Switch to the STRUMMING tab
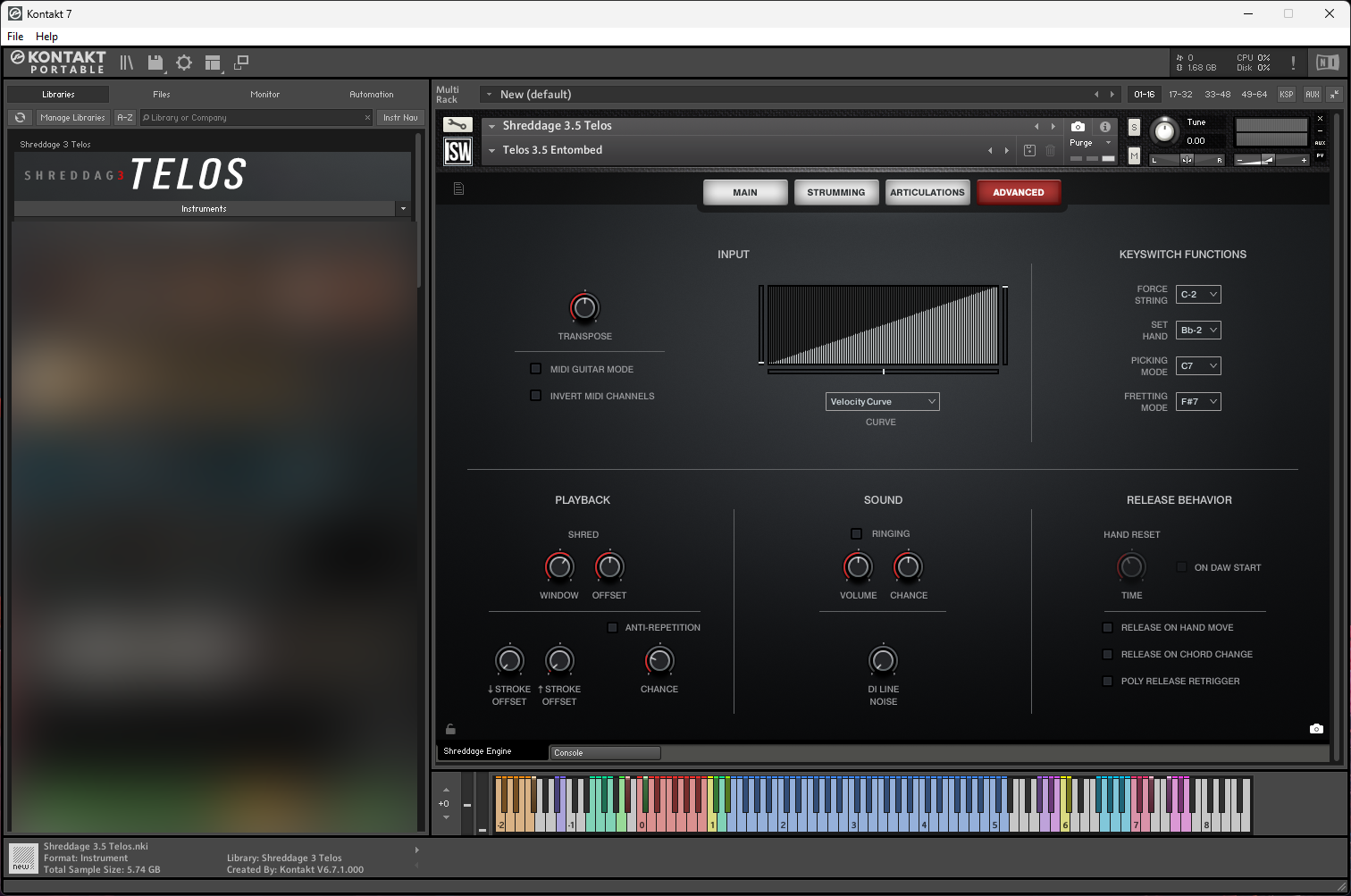 [x=835, y=191]
